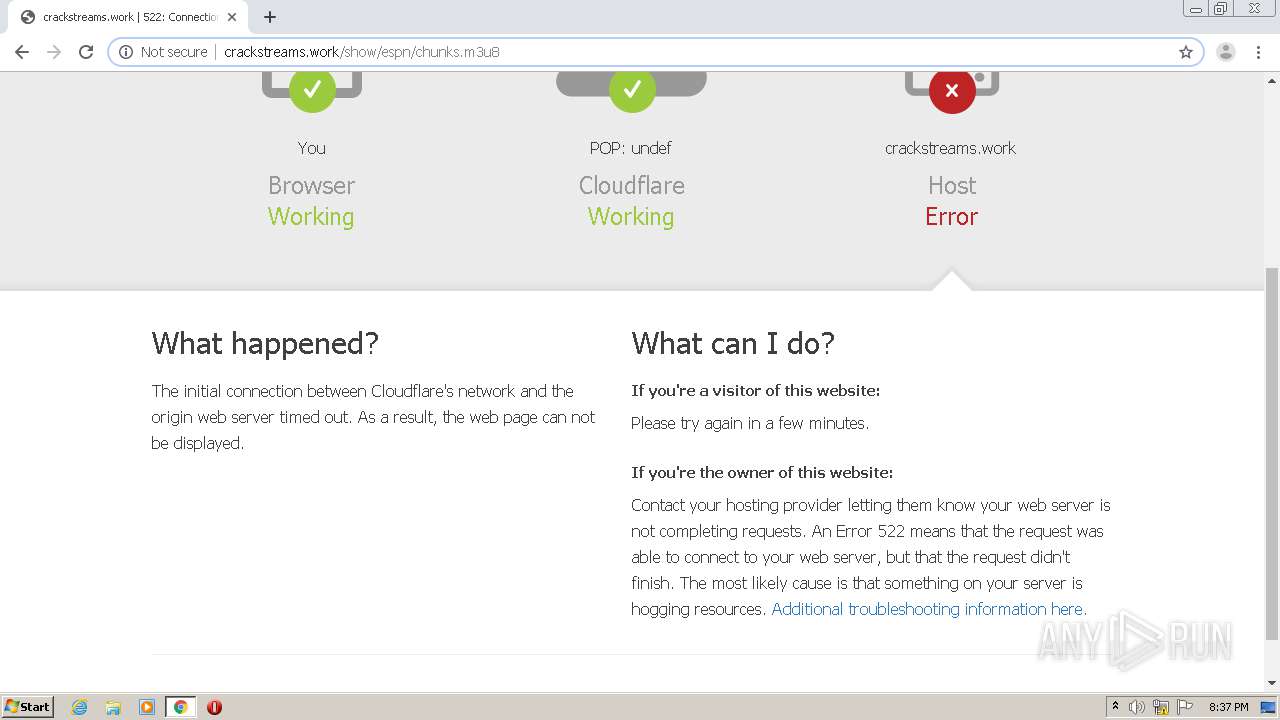
Task: Open the clock showing 8:37 PM
Action: [x=1228, y=707]
